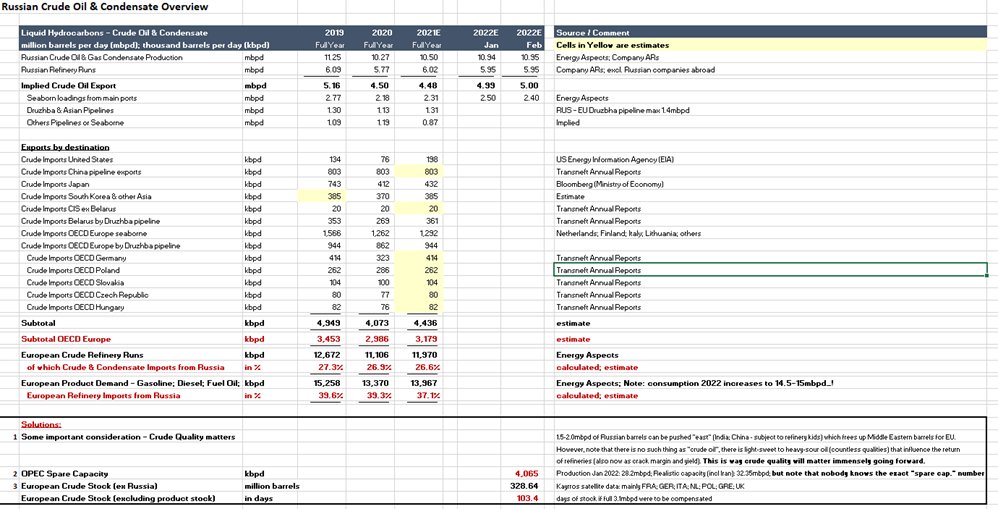Click the 4,949 Subtotal value for 2019
Viewport: 998px width, 509px height.
click(x=328, y=323)
